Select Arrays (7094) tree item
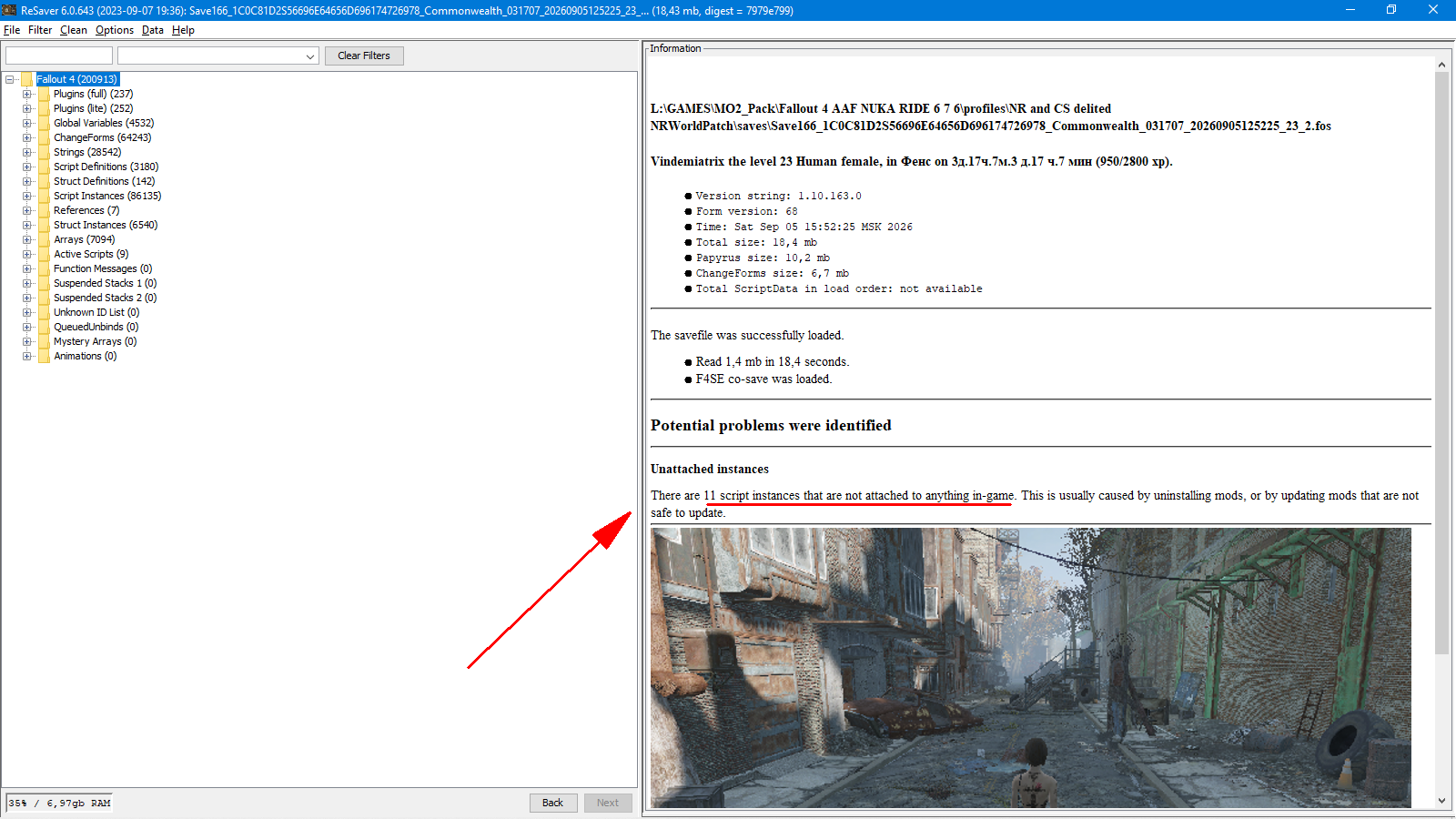The image size is (1456, 819). click(84, 239)
